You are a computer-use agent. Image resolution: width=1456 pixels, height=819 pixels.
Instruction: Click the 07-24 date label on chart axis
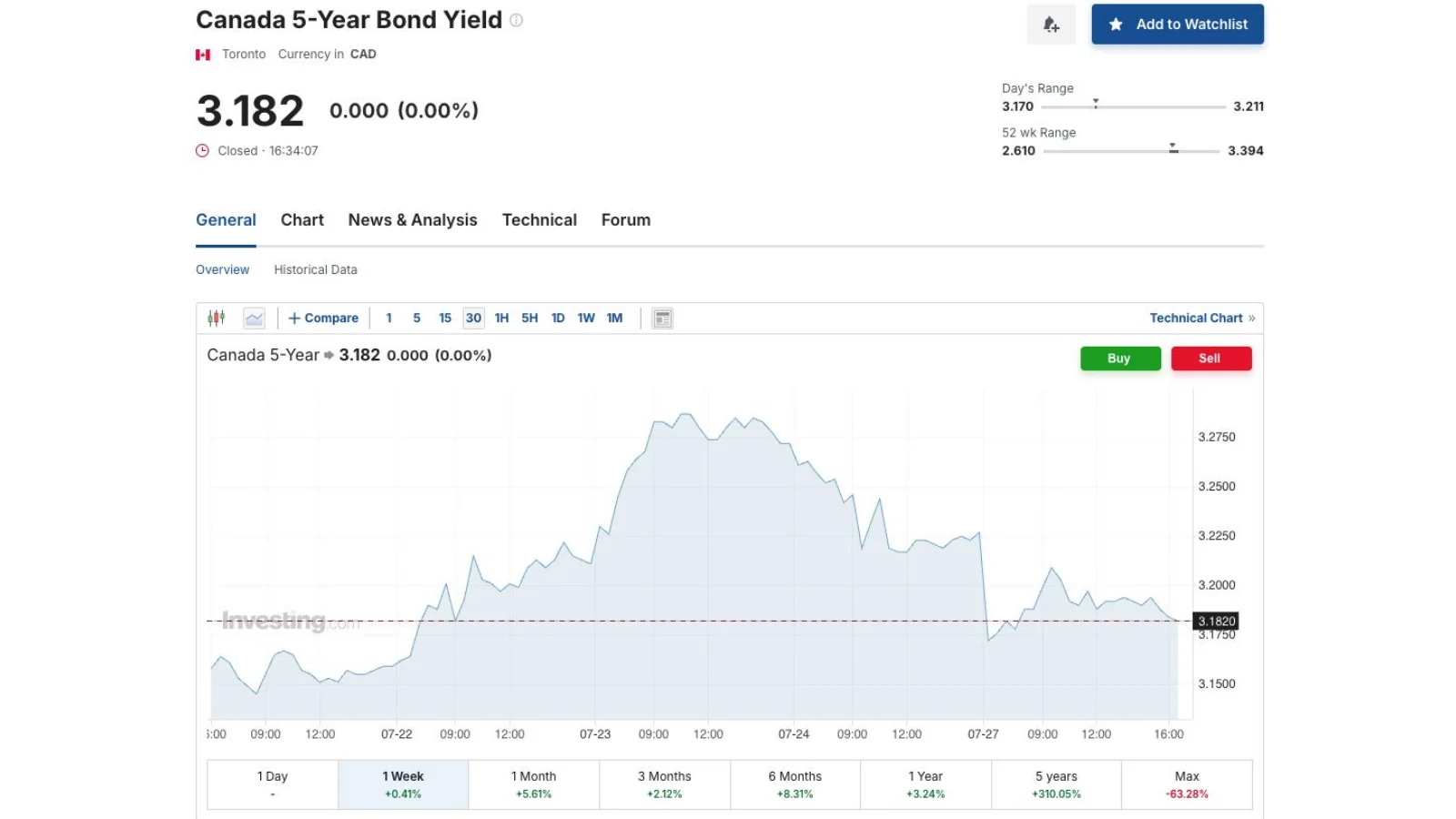point(794,734)
